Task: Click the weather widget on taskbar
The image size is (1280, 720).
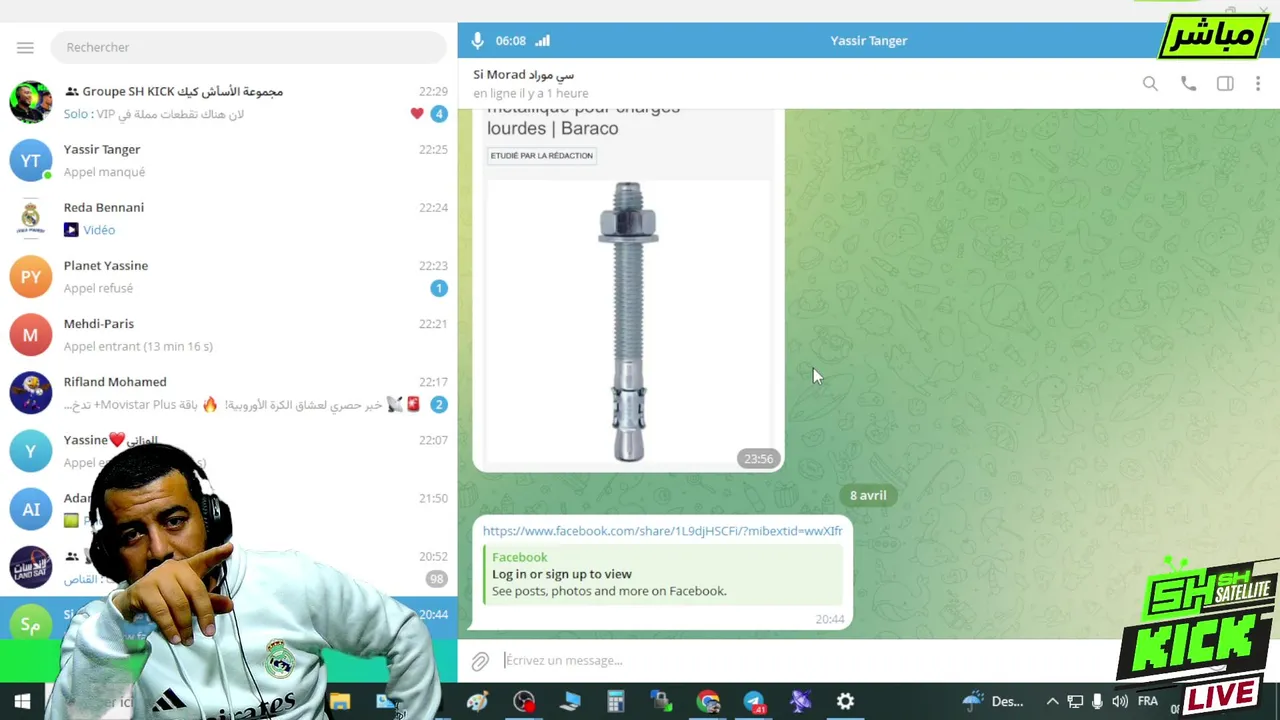Action: (x=993, y=702)
